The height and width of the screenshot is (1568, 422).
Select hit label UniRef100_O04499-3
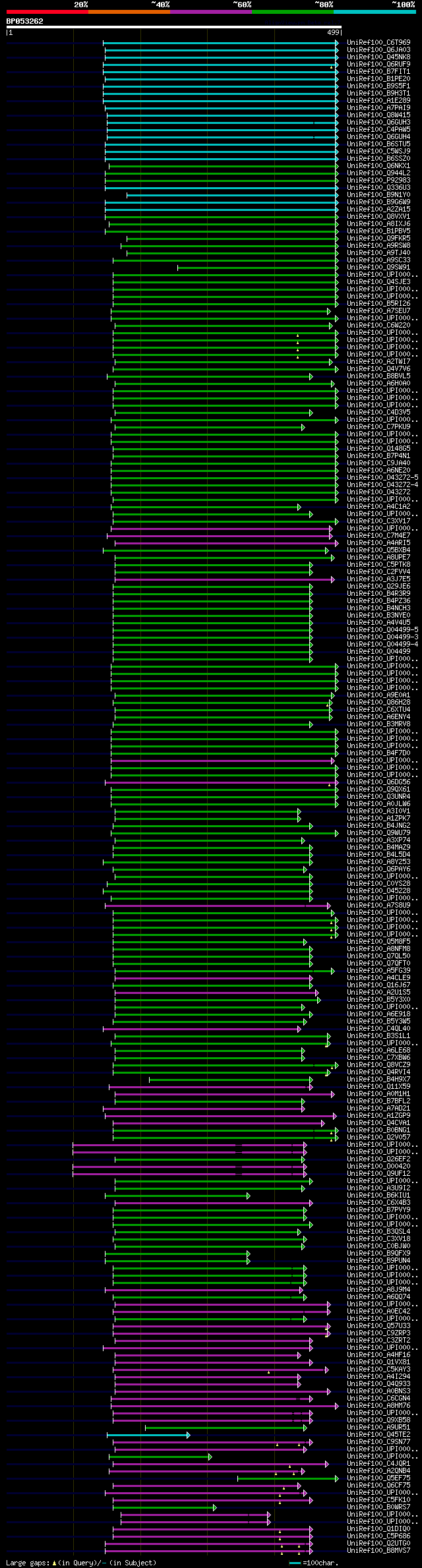tap(382, 637)
